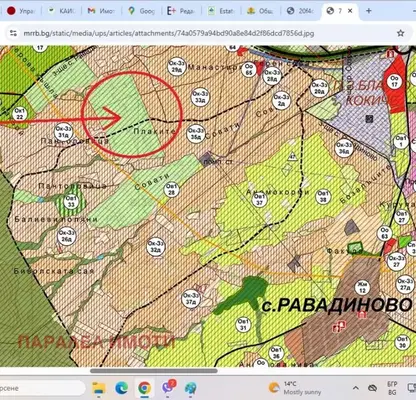Click the Ов1 37 zone marker

tap(259, 199)
